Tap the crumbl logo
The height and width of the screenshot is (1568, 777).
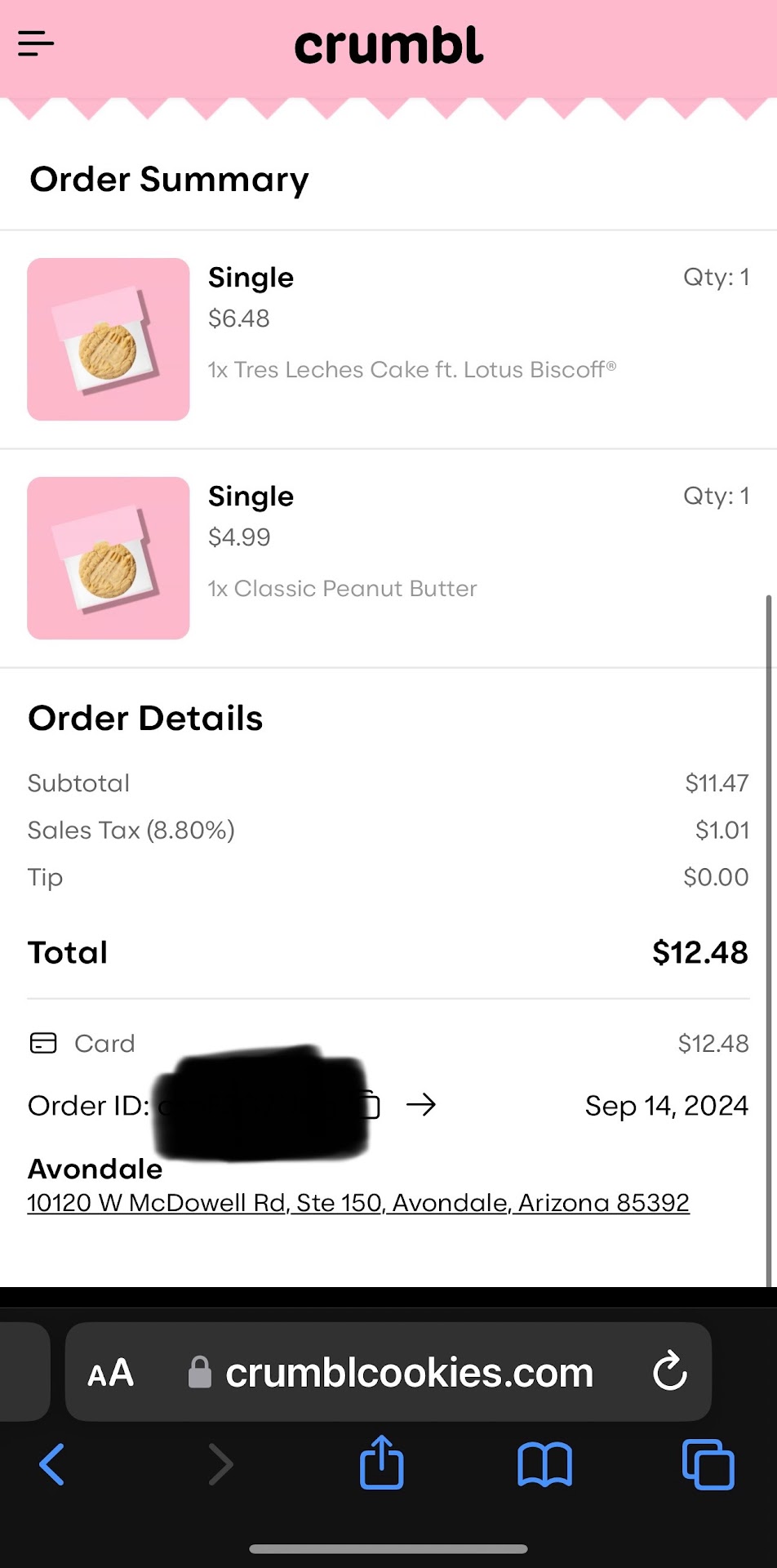click(388, 47)
